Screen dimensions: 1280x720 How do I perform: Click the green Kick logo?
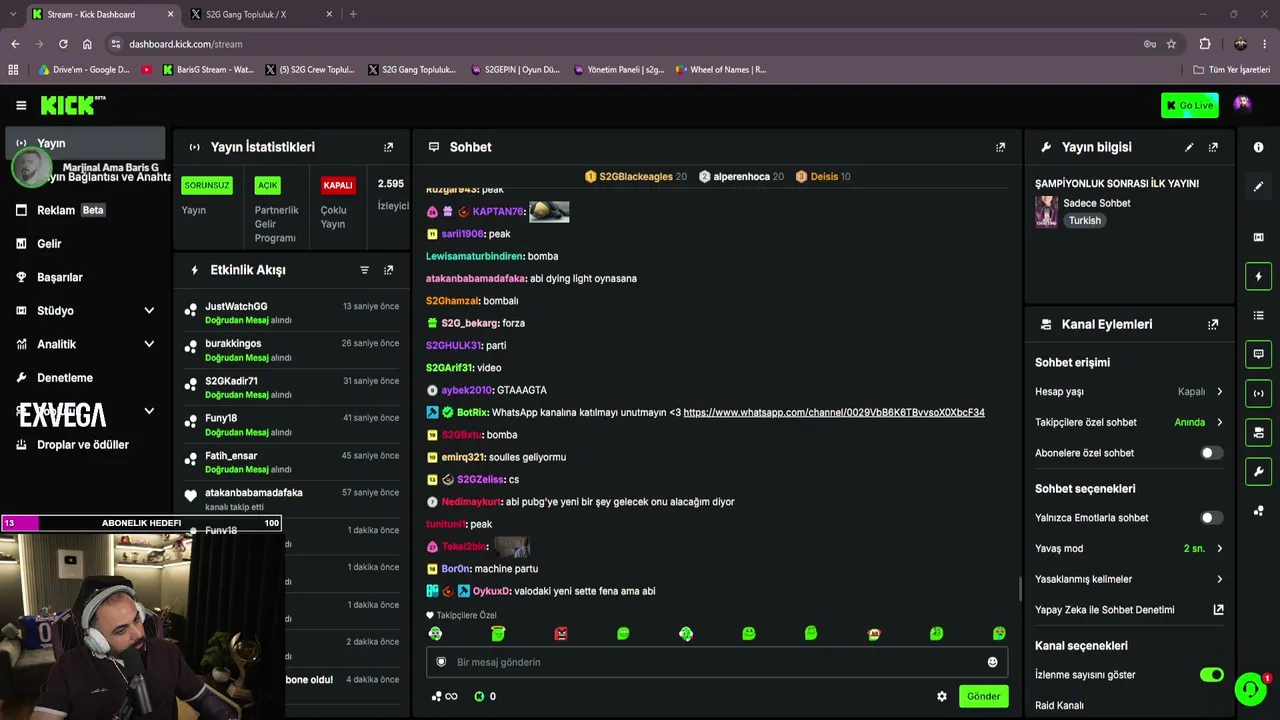click(72, 105)
